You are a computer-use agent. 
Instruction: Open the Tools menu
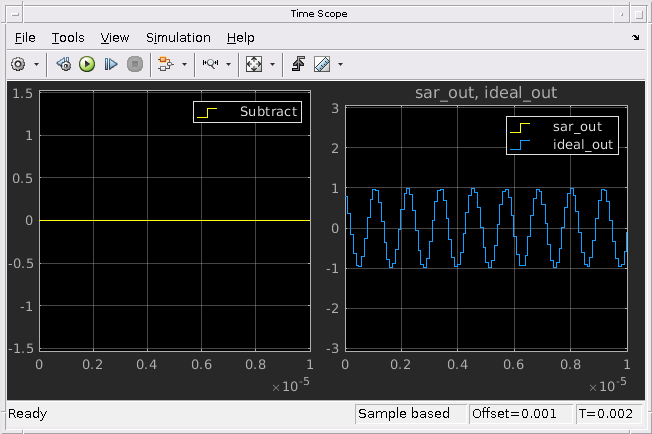(x=68, y=38)
